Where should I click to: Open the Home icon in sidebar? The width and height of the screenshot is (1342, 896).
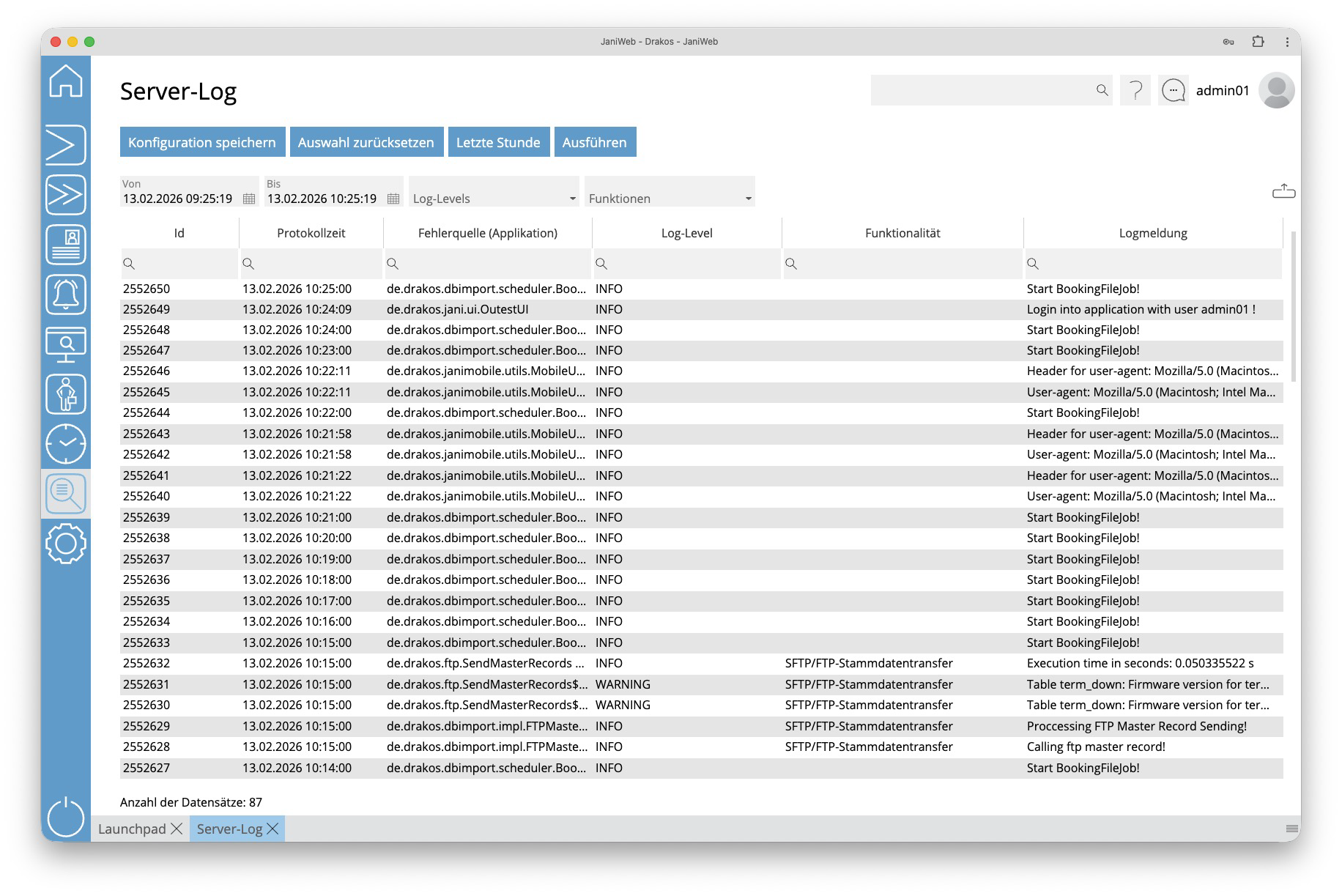pyautogui.click(x=66, y=81)
